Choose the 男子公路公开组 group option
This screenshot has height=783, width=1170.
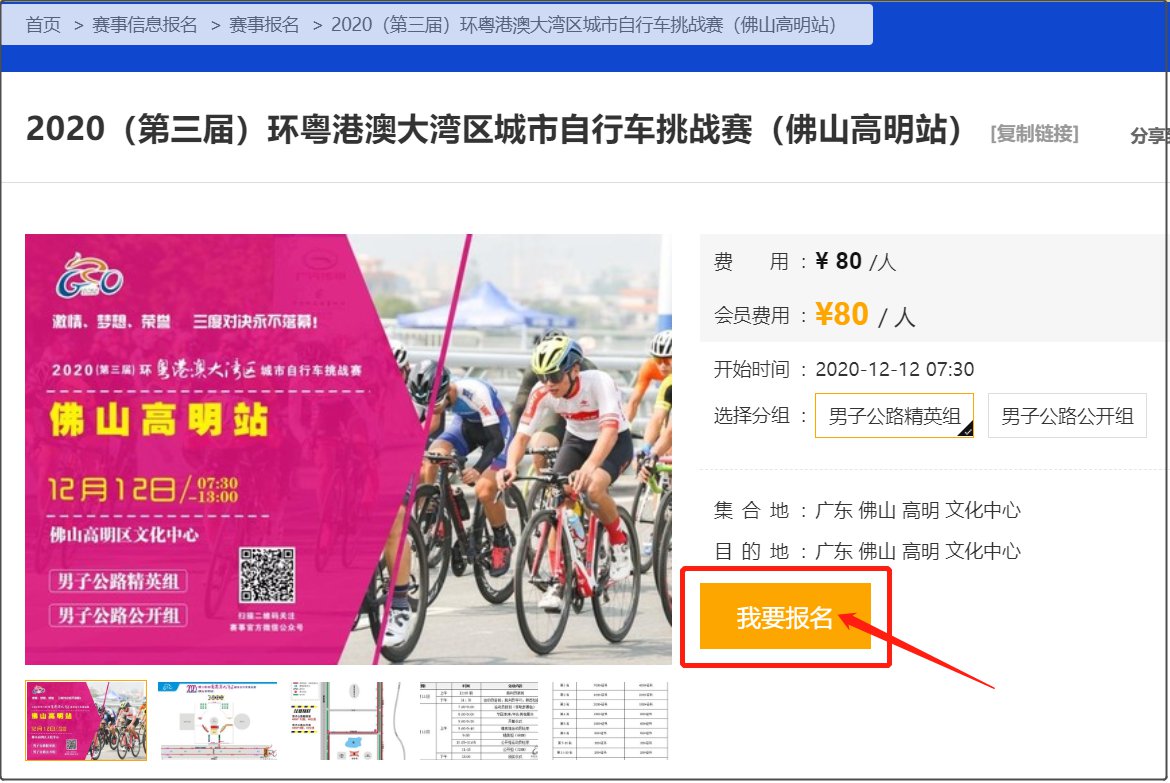(1067, 416)
